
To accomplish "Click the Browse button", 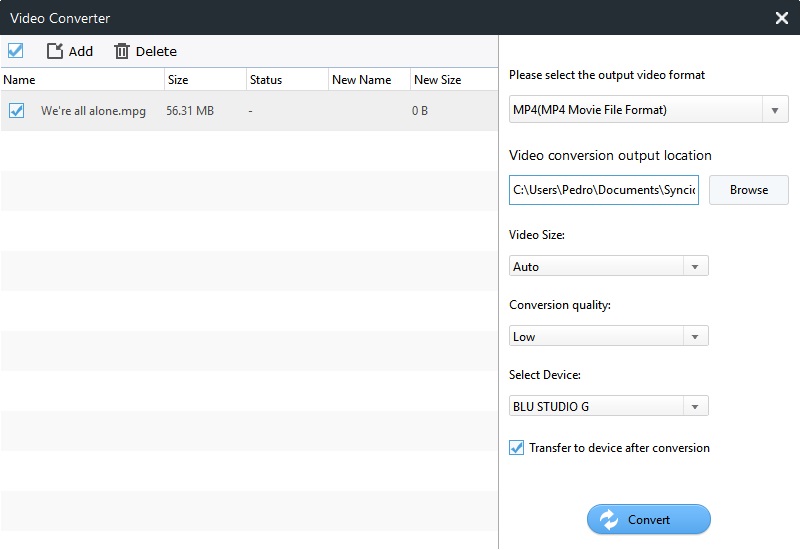I will point(748,190).
